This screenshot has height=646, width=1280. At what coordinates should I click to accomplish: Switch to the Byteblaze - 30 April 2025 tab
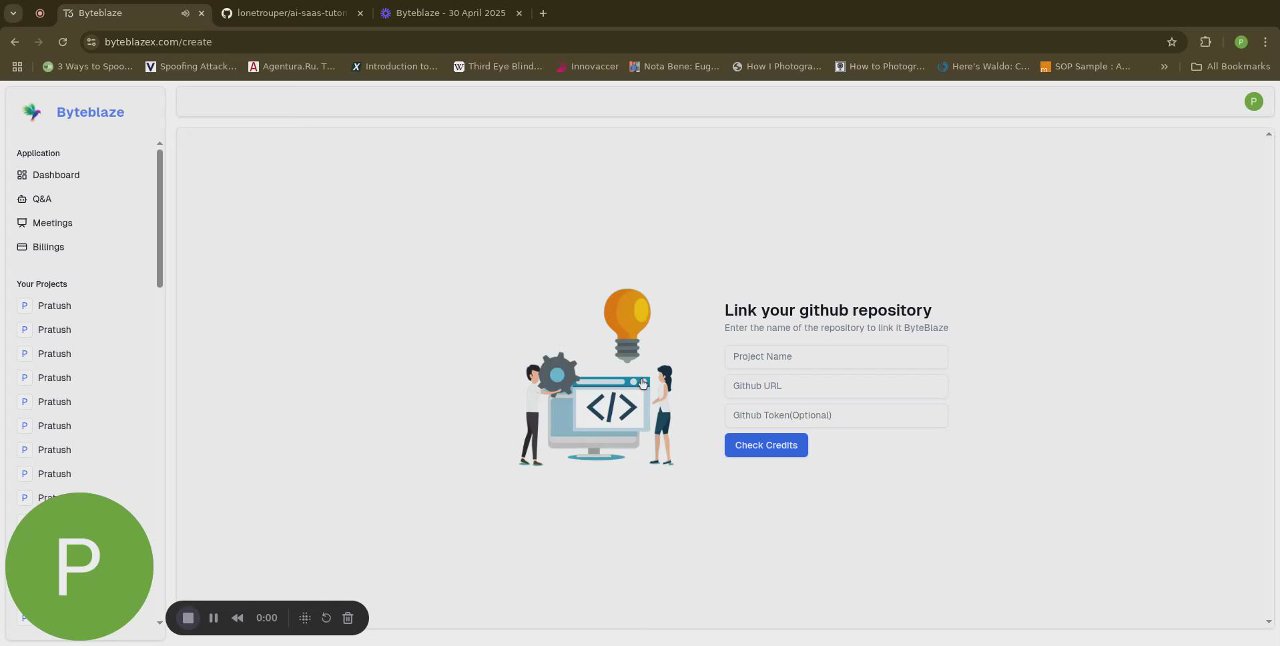point(450,13)
